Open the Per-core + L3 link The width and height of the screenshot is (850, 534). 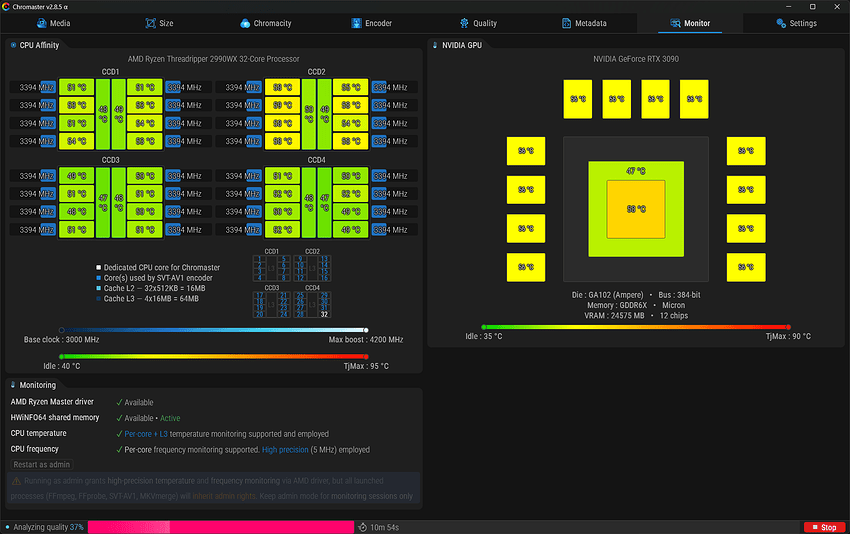(146, 434)
